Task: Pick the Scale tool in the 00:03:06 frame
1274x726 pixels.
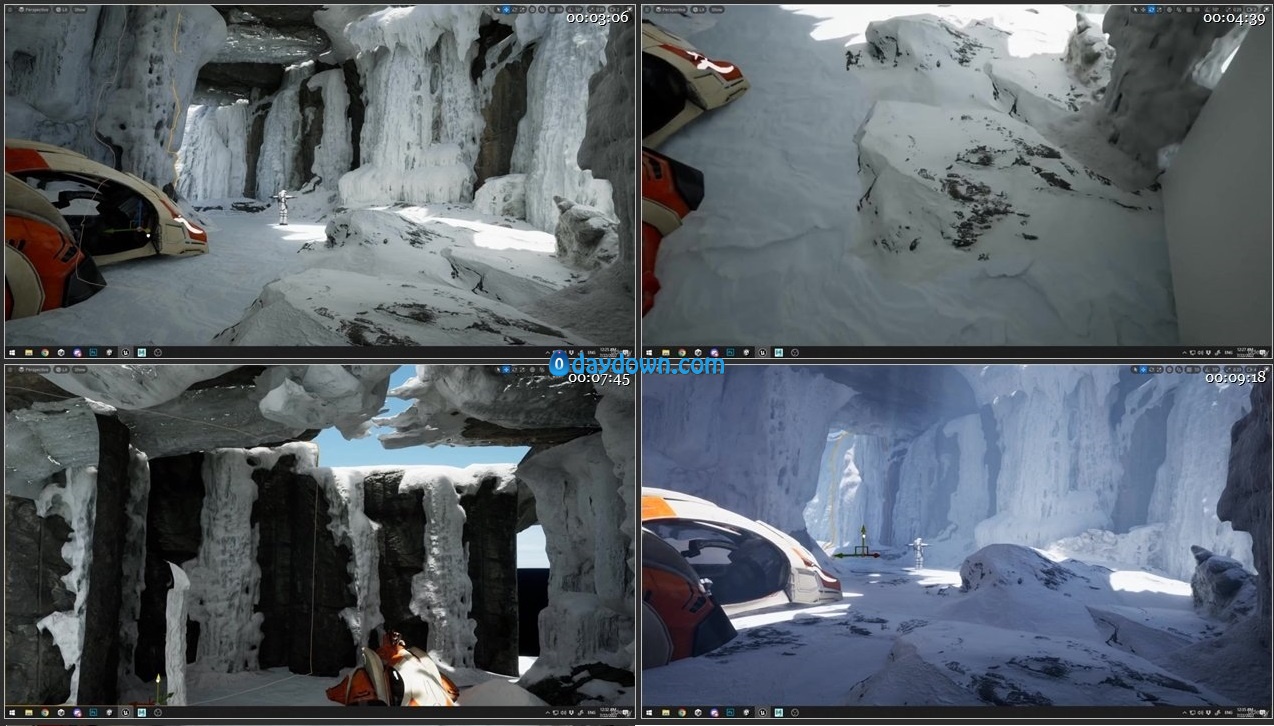Action: click(524, 9)
